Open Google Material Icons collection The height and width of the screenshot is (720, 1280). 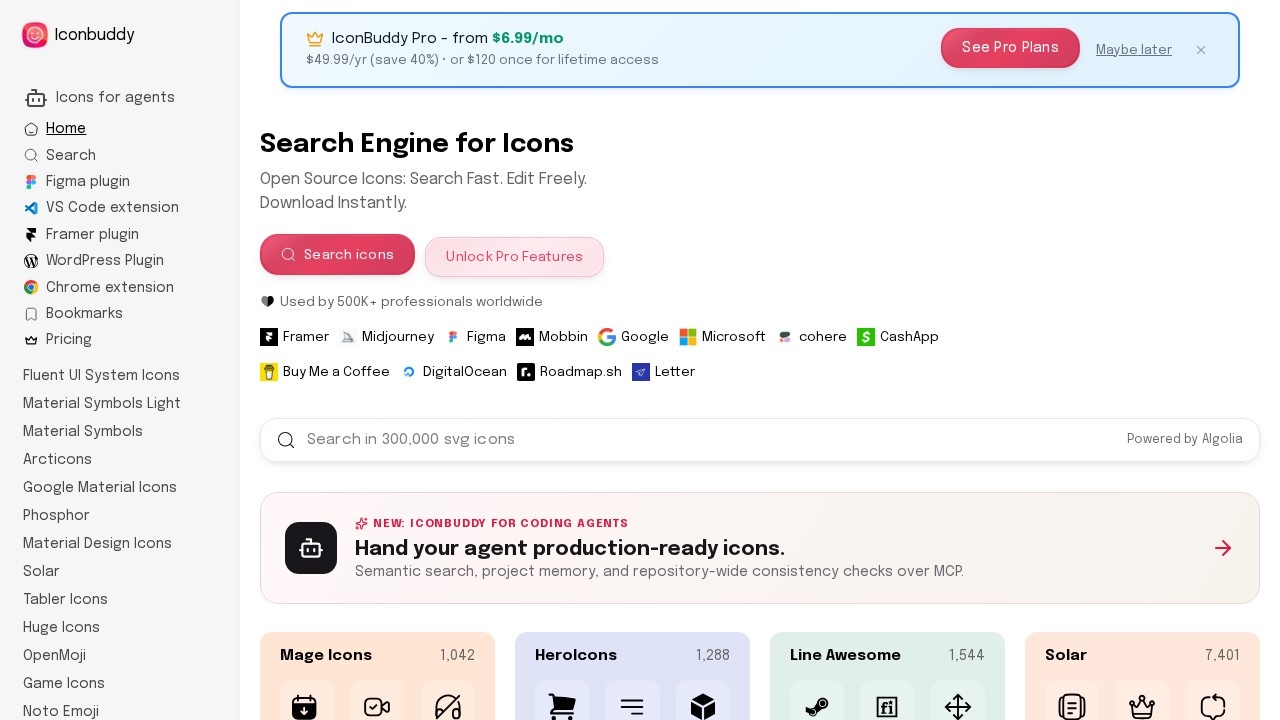(x=100, y=487)
